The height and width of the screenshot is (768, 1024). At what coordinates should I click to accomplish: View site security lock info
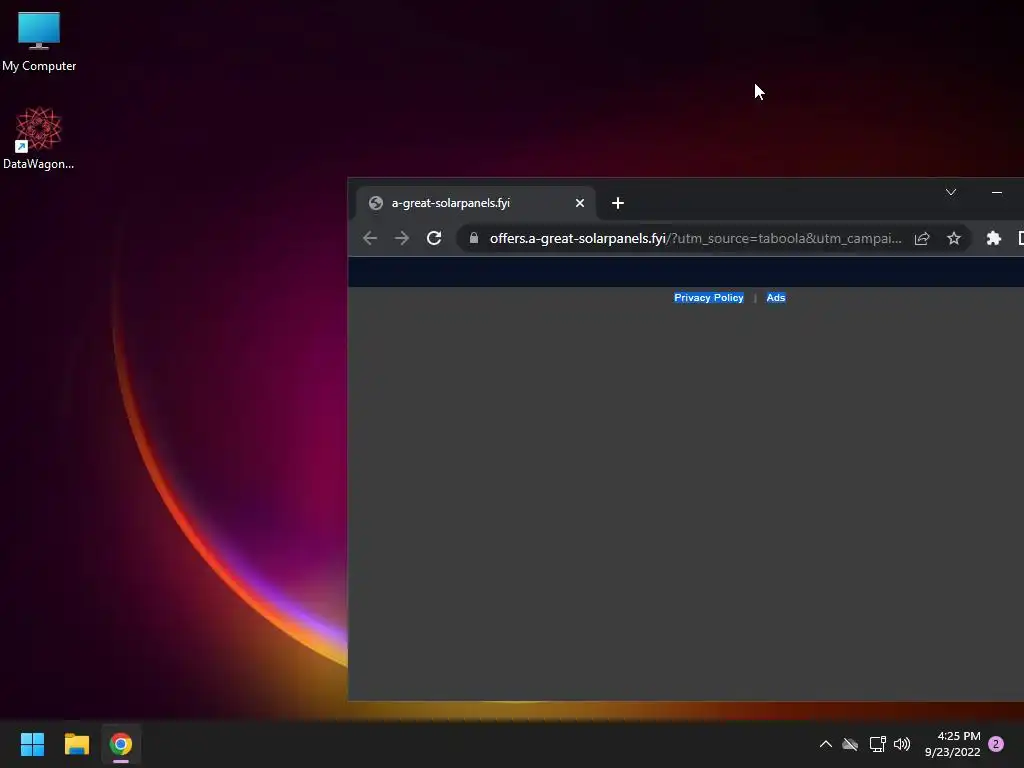point(474,238)
